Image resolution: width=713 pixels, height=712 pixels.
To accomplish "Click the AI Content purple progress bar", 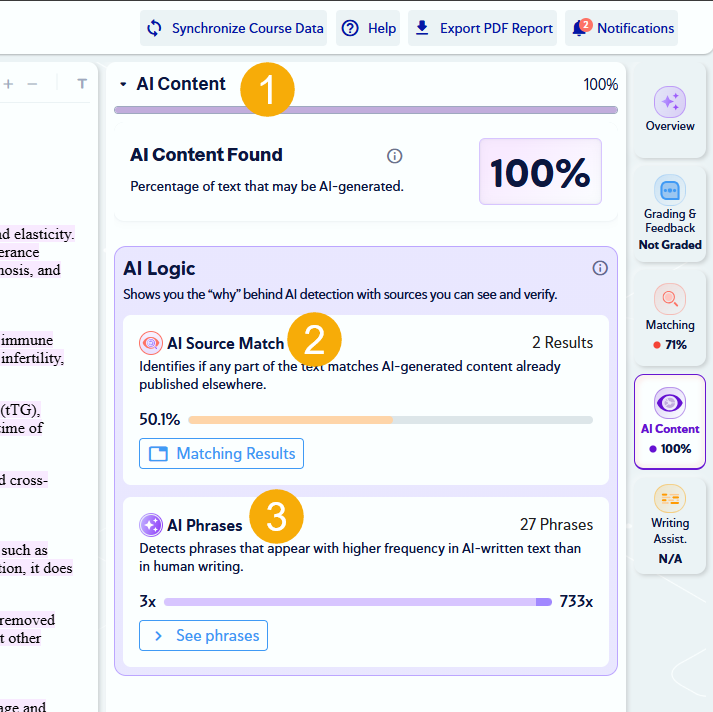I will pos(366,110).
